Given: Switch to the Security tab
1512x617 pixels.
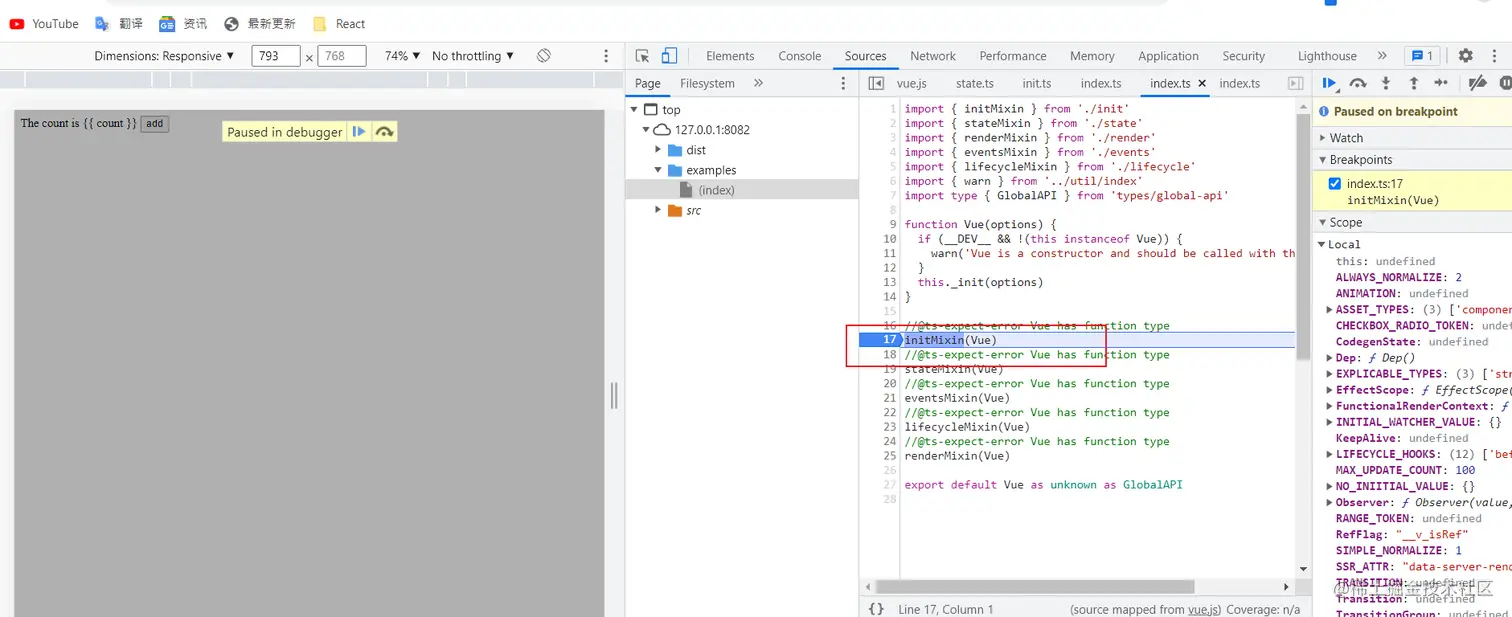Looking at the screenshot, I should (1244, 56).
